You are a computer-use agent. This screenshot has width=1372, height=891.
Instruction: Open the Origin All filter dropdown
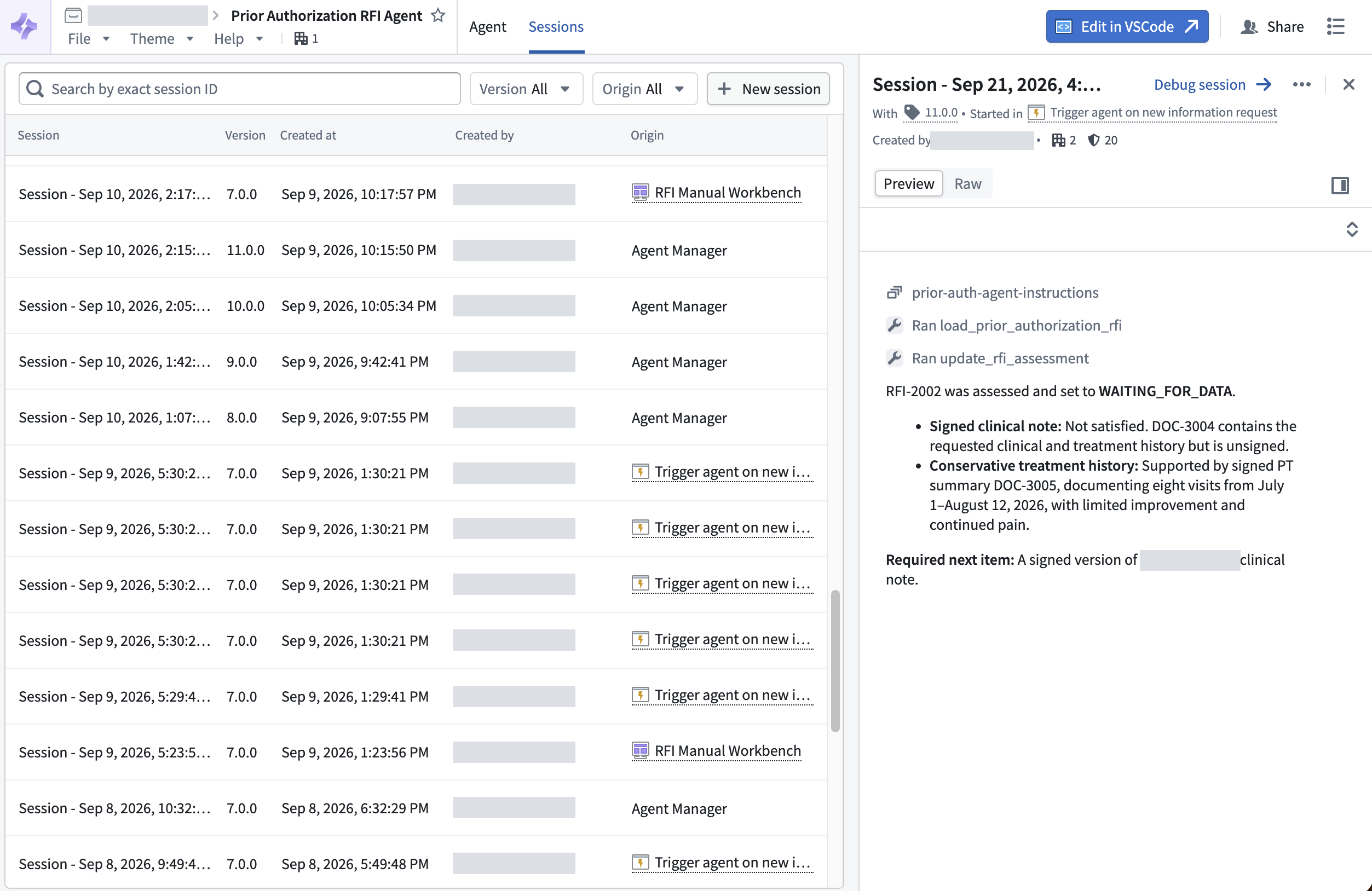click(x=644, y=89)
